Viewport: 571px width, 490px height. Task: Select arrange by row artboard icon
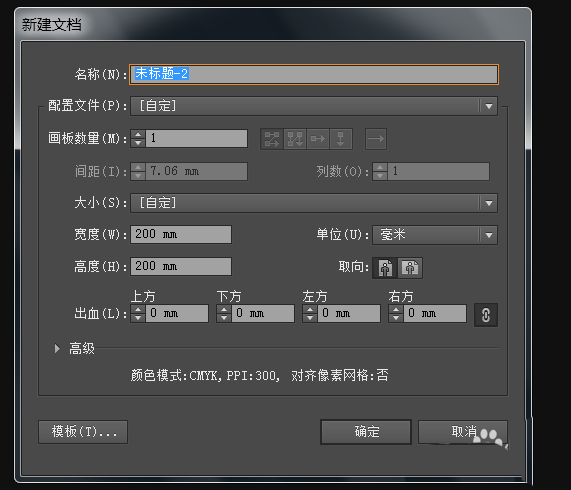click(318, 139)
